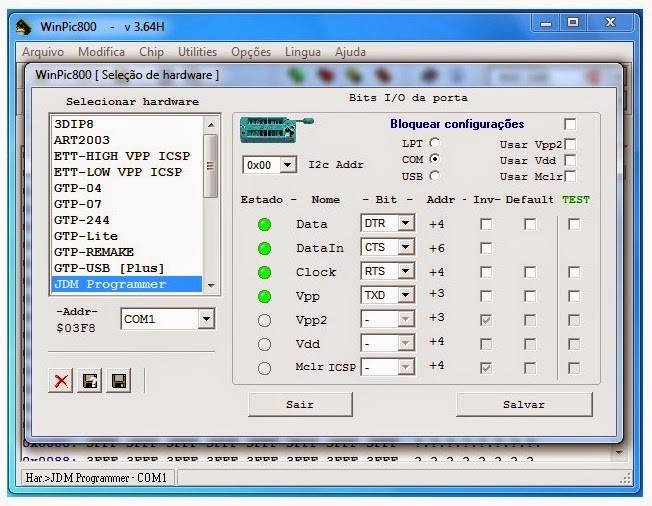652x506 pixels.
Task: Maximize the WinPic800 window
Action: (x=573, y=22)
